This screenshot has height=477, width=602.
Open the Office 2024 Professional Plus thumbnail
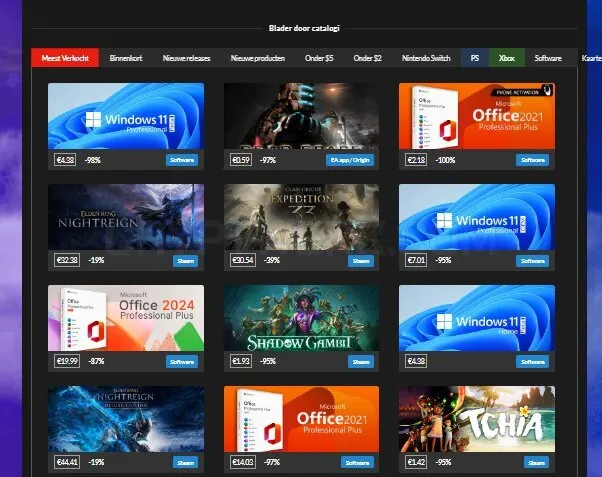click(x=126, y=318)
